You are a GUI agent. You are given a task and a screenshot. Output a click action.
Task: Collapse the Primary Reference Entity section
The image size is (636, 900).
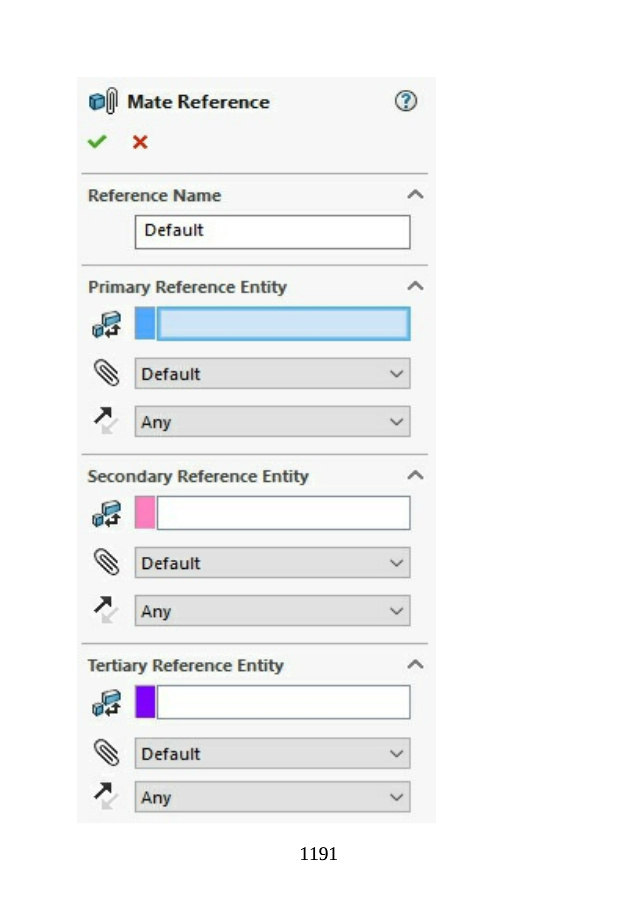(415, 286)
